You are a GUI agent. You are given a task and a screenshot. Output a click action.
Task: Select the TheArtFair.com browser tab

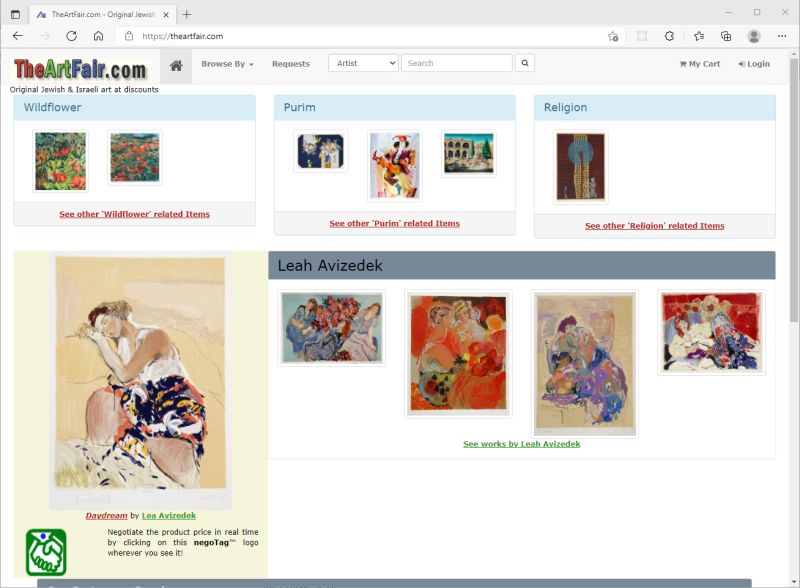[102, 14]
